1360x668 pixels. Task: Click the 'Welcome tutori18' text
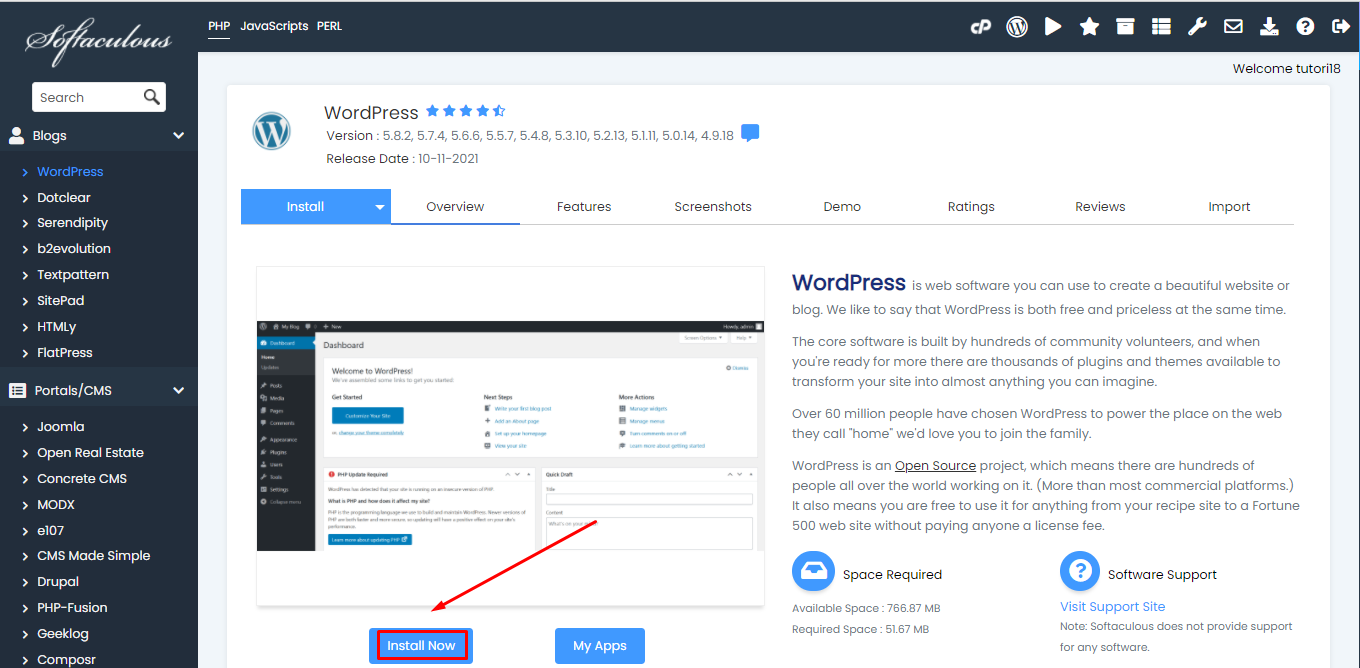(x=1286, y=69)
